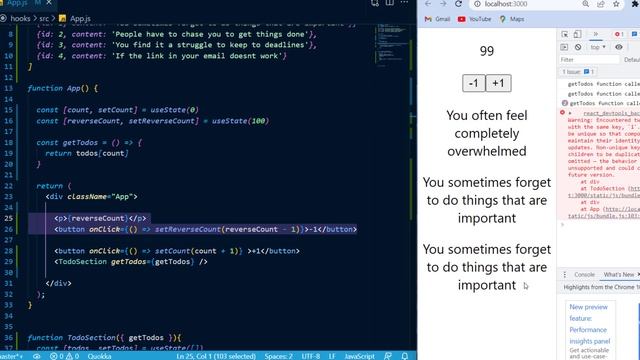The height and width of the screenshot is (360, 640).
Task: Click the DevTools blue issues badge
Action: tap(635, 34)
